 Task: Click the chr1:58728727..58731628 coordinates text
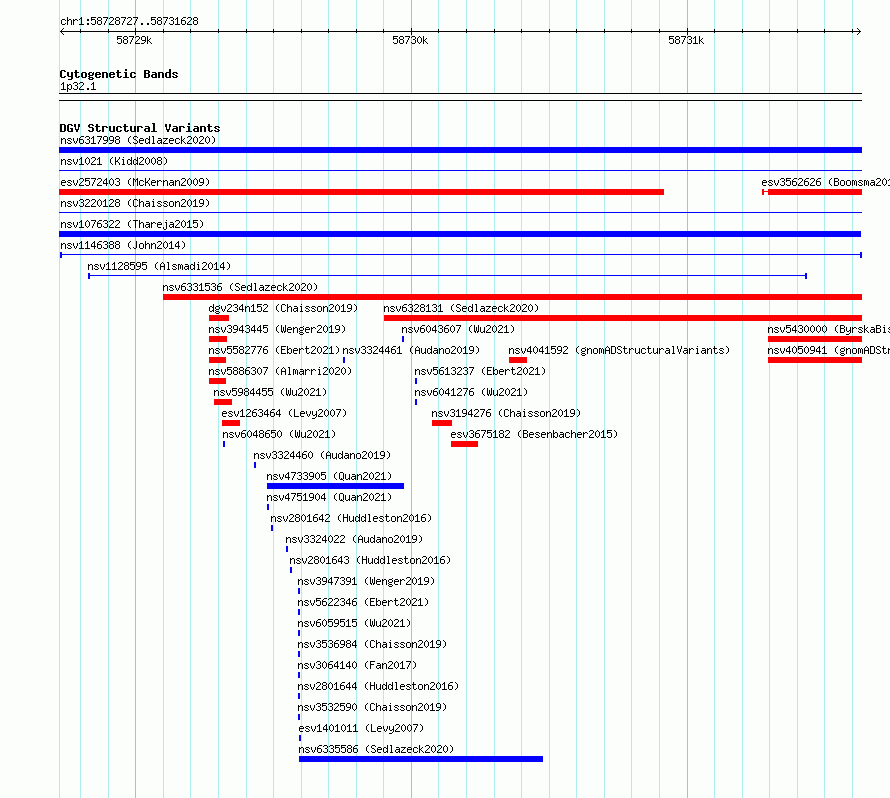[129, 22]
